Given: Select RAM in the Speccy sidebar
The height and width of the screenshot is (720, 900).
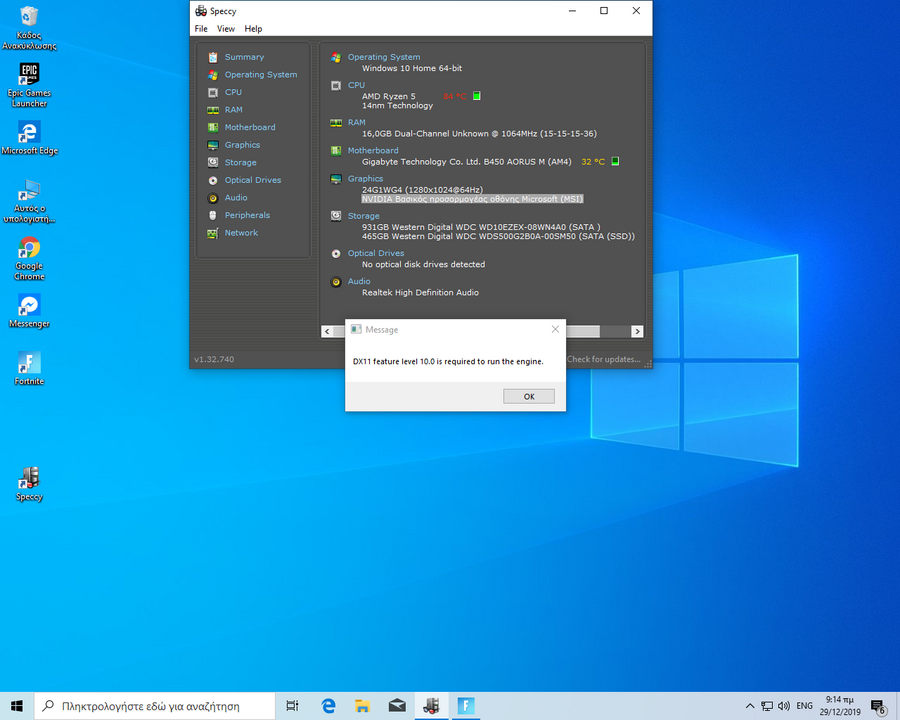Looking at the screenshot, I should 234,110.
